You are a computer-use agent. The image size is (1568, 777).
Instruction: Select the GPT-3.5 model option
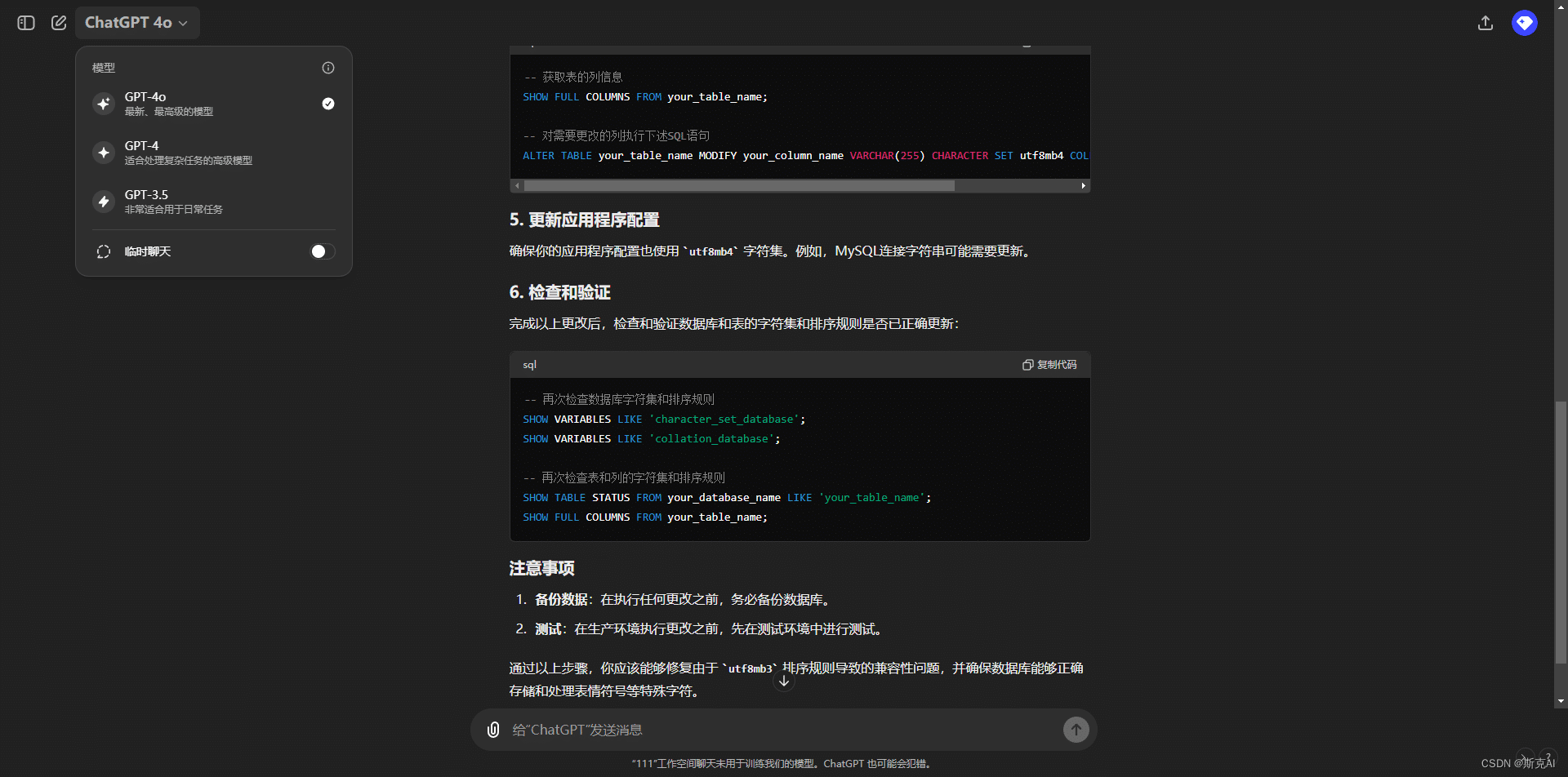tap(214, 202)
